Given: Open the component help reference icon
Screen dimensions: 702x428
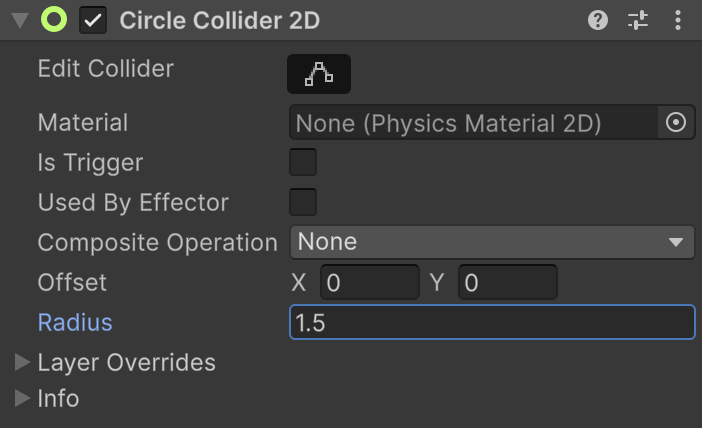Looking at the screenshot, I should [598, 20].
